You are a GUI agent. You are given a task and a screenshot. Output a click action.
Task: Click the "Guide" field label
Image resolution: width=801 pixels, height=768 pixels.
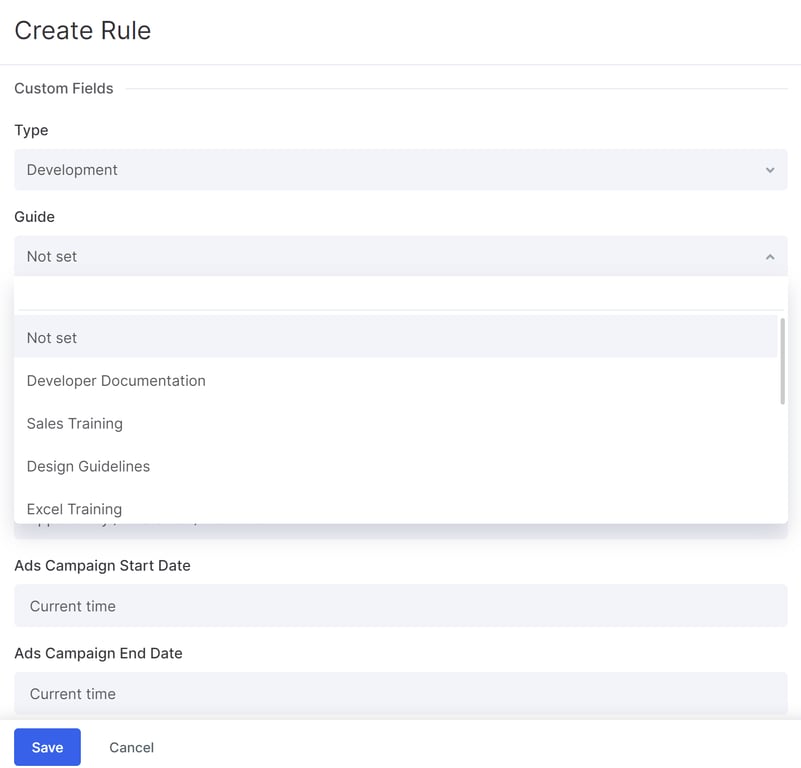[x=34, y=217]
